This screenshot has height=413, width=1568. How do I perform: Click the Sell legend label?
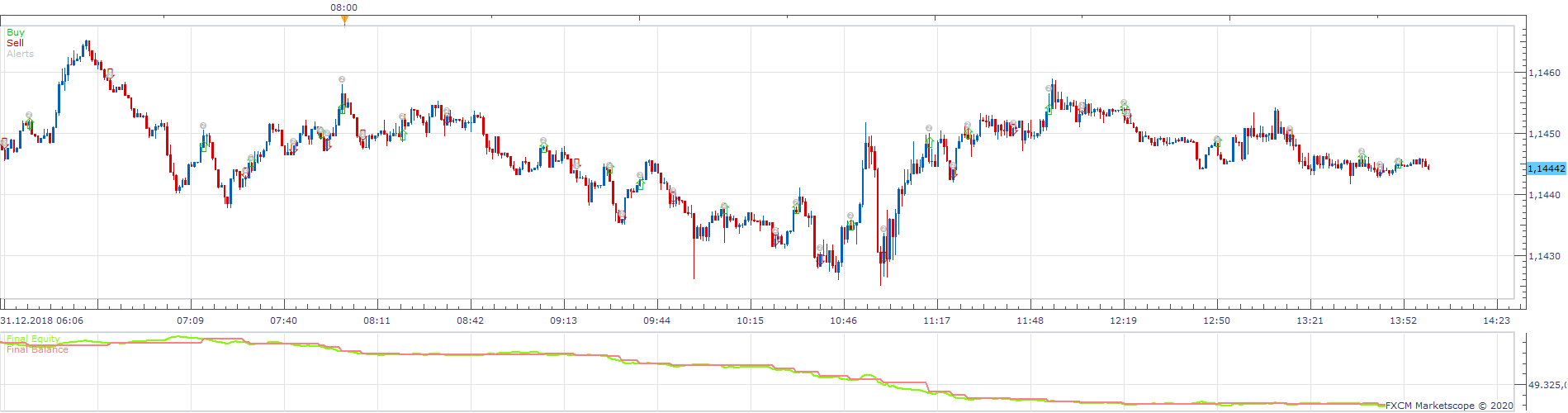pos(15,43)
